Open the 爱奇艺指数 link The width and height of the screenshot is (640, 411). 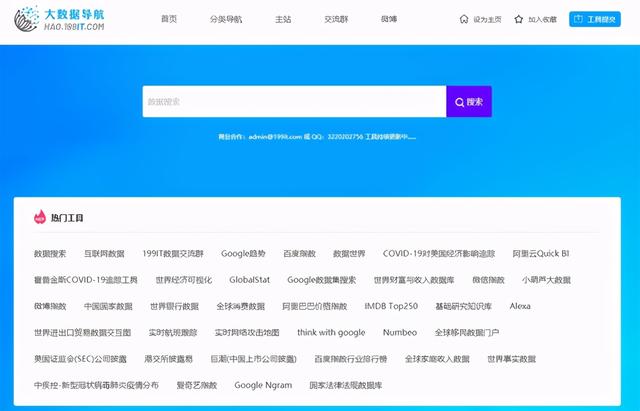point(196,385)
